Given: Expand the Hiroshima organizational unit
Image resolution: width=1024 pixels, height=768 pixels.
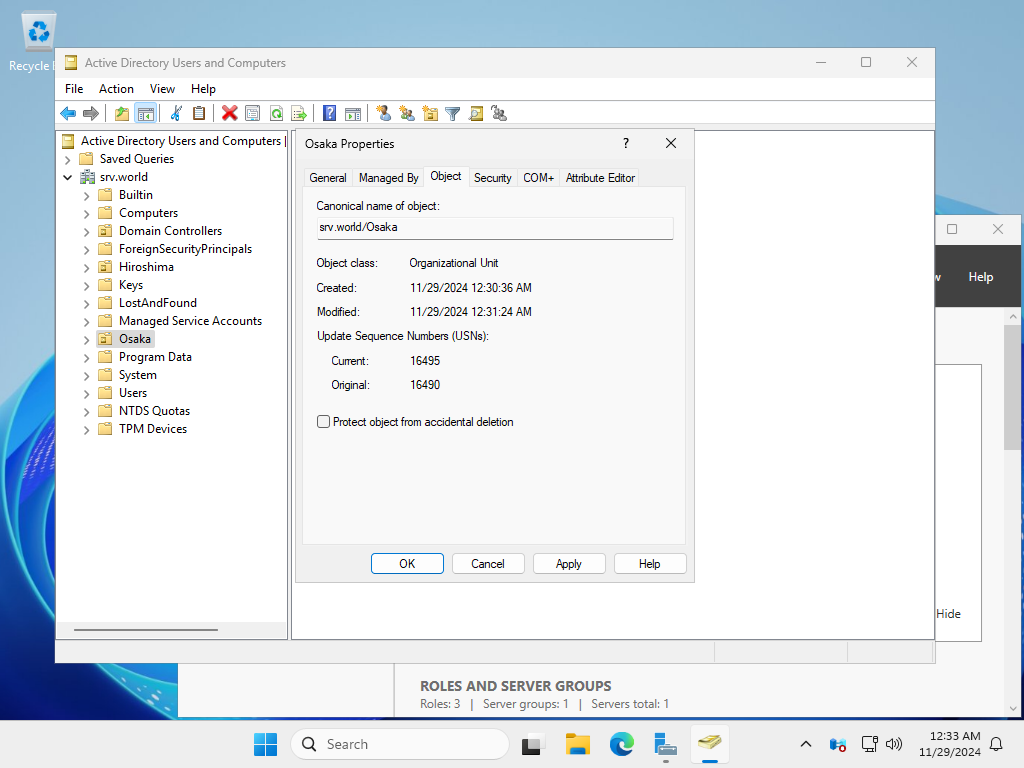Looking at the screenshot, I should click(86, 267).
